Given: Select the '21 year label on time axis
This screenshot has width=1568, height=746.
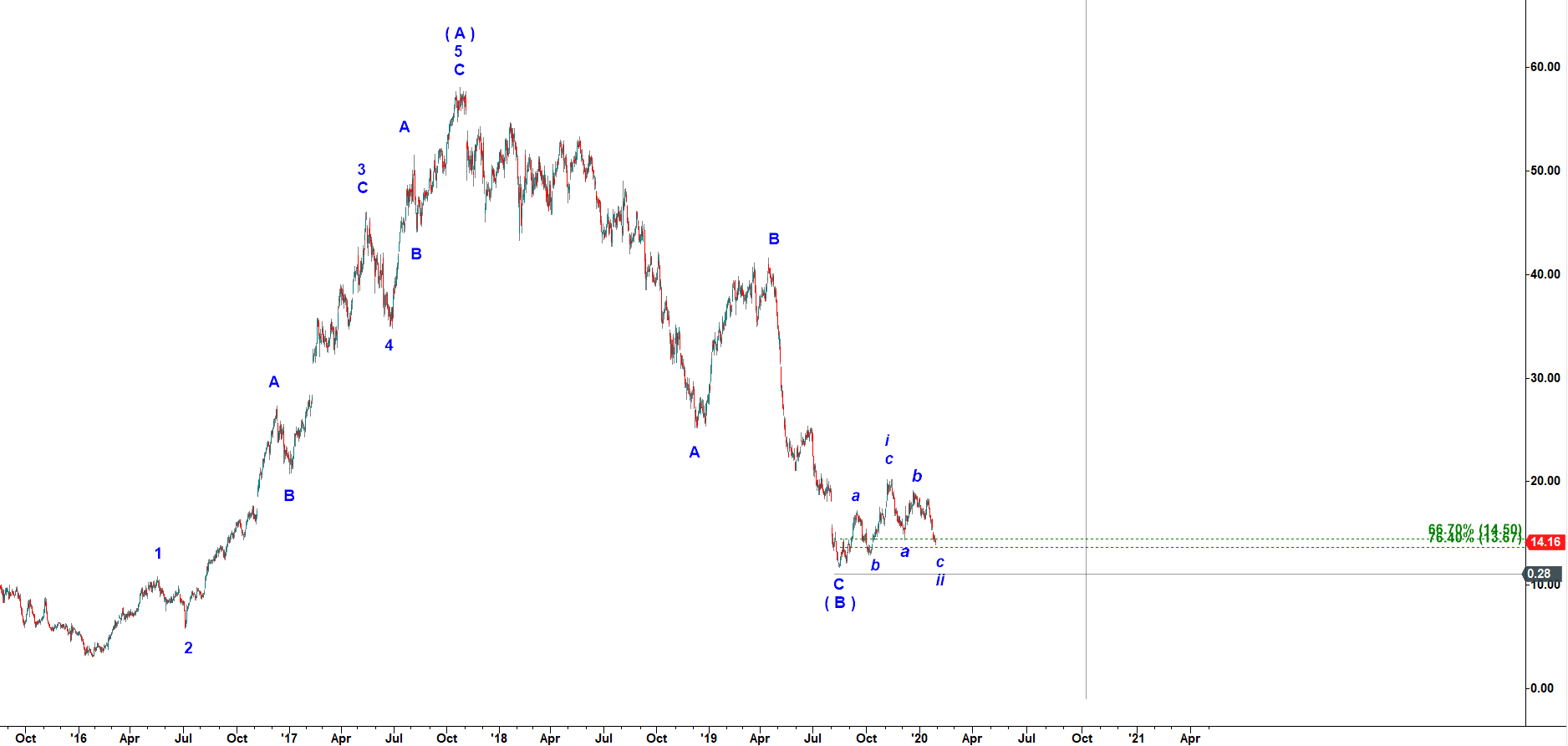Looking at the screenshot, I should point(1136,738).
